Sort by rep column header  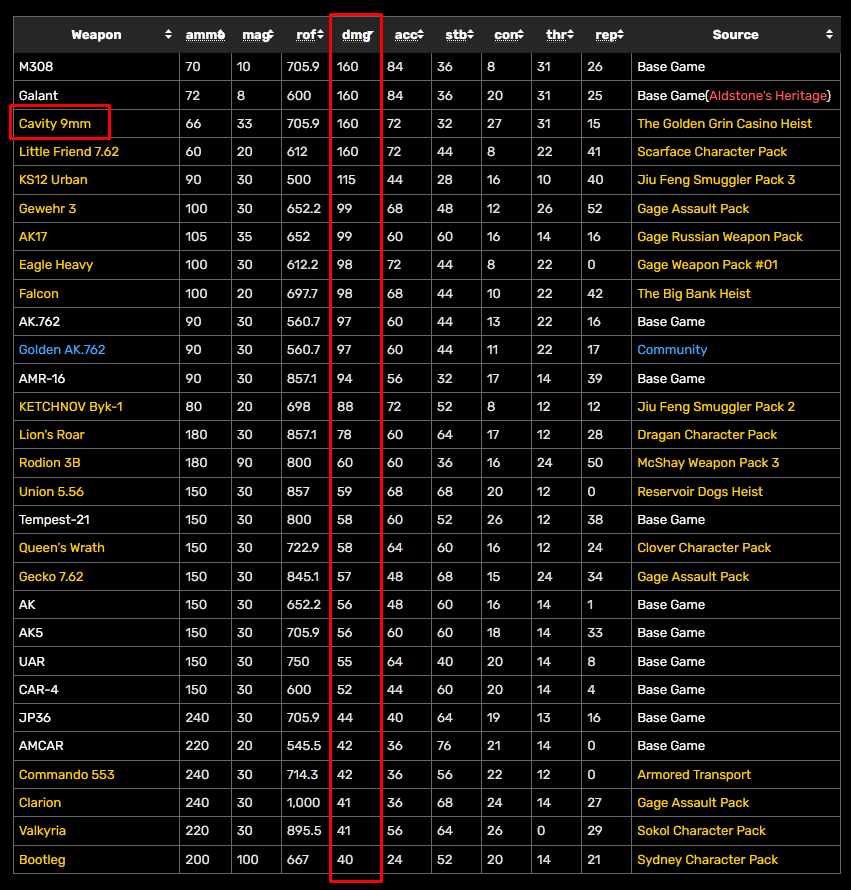point(606,35)
